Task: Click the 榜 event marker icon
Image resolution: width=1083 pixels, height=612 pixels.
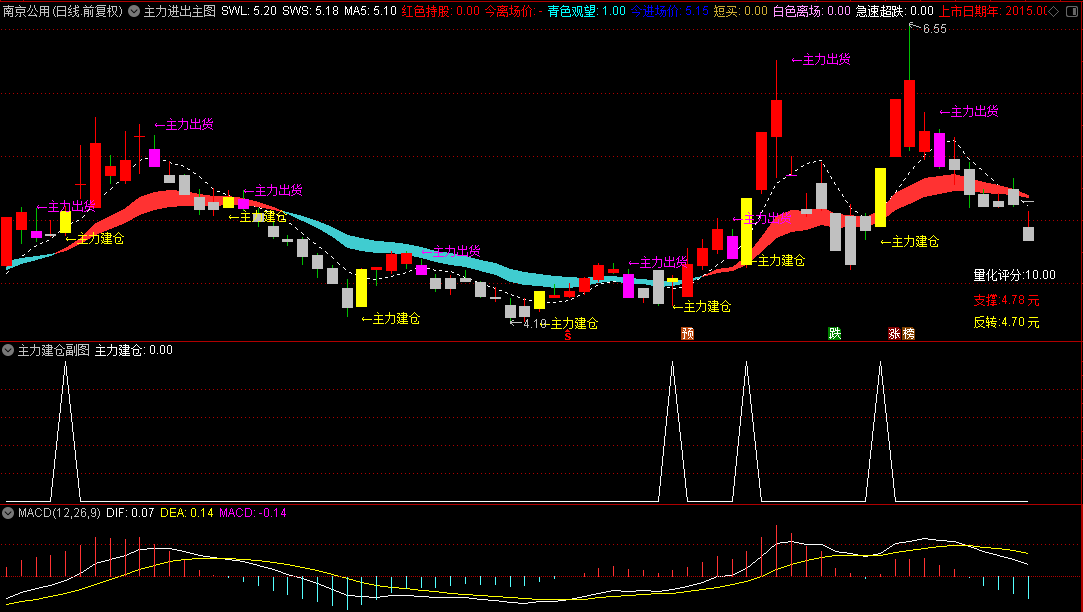Action: pos(908,334)
